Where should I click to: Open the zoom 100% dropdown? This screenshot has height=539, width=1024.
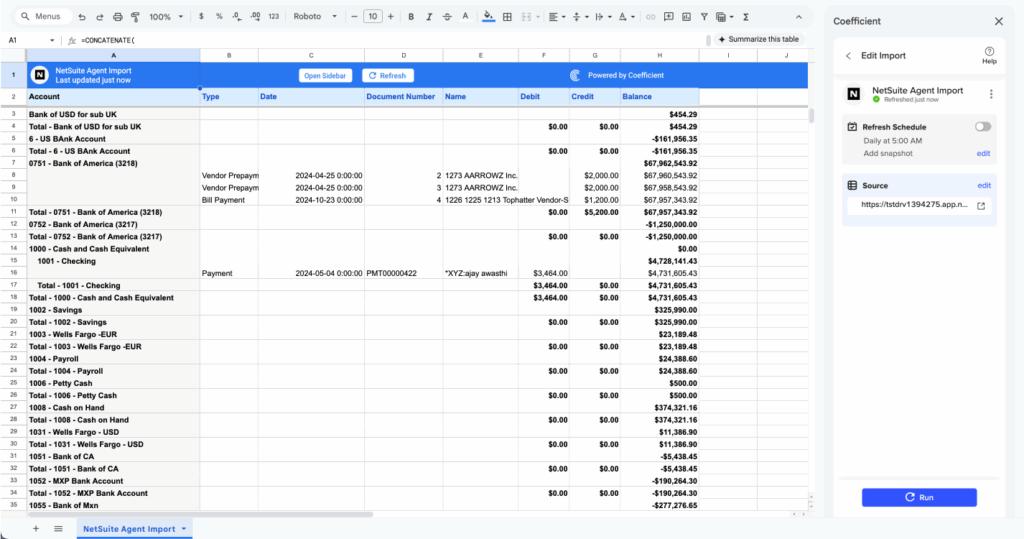click(x=164, y=17)
